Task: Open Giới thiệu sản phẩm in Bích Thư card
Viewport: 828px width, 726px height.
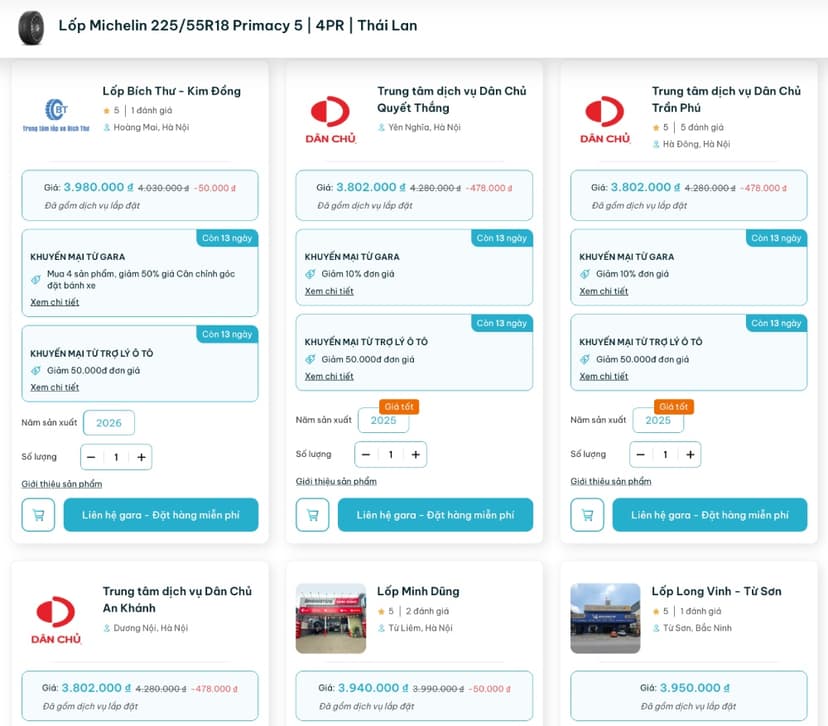Action: [62, 484]
